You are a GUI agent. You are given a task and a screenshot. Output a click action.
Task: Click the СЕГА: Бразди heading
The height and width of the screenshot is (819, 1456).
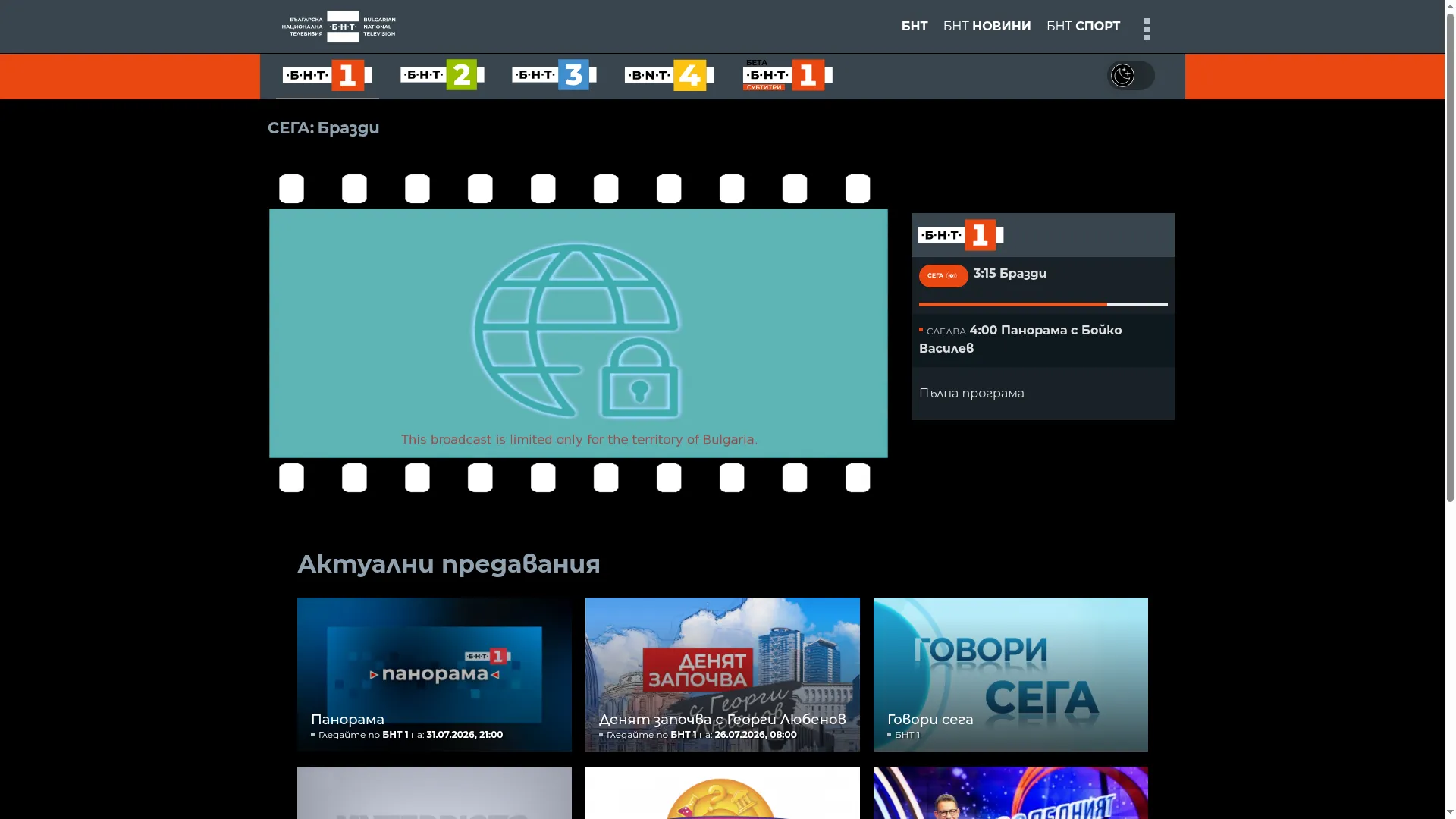324,128
